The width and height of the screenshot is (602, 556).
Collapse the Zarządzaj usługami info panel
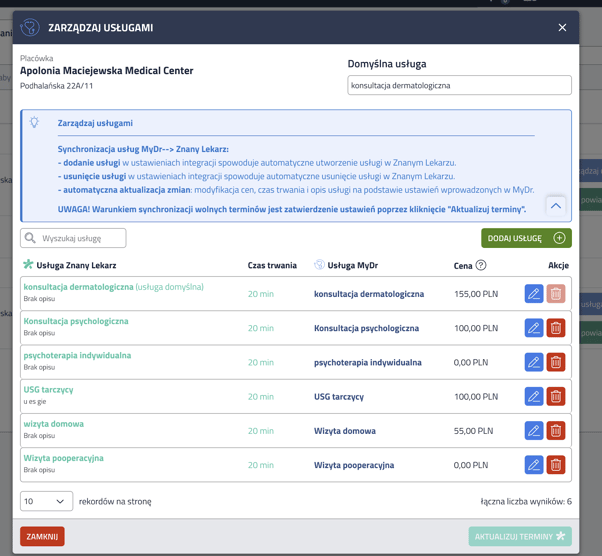(555, 205)
